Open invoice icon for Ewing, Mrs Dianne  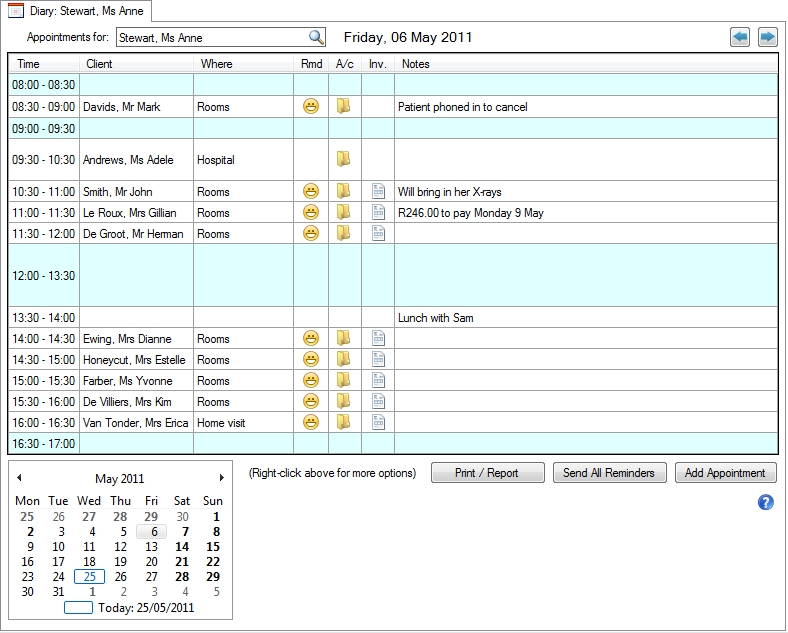[378, 339]
